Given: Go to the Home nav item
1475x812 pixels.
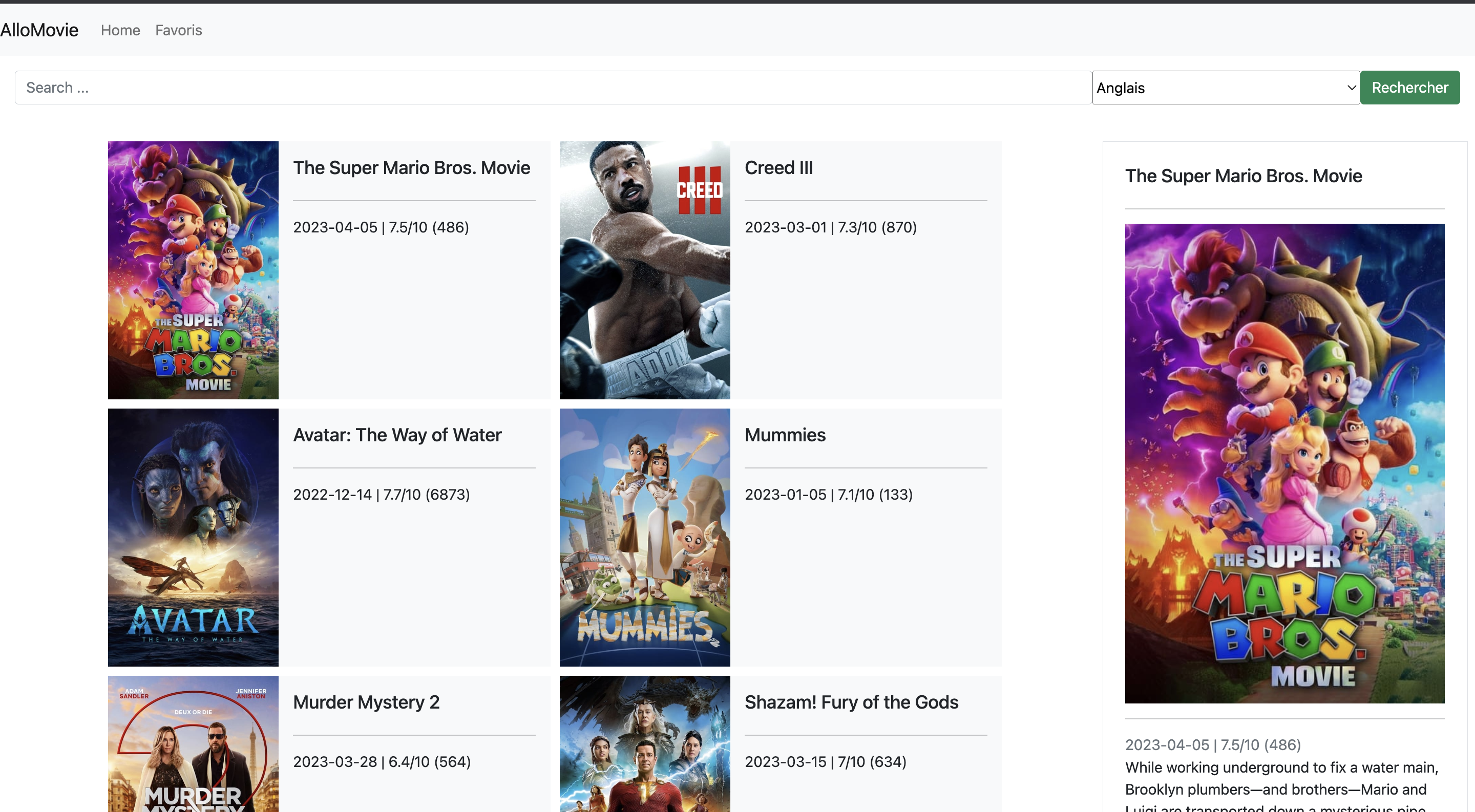Looking at the screenshot, I should (x=120, y=30).
